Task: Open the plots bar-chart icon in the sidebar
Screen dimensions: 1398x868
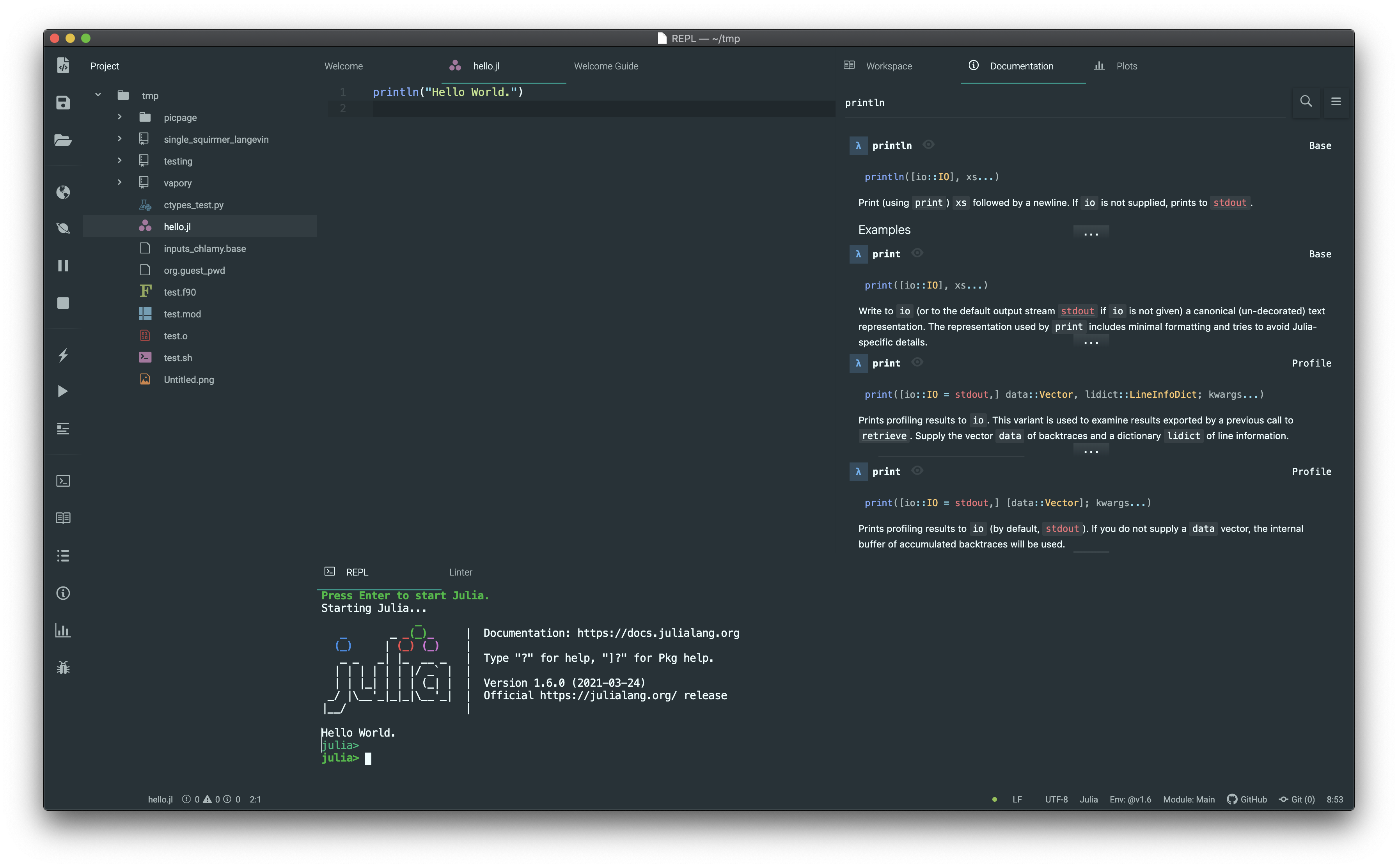Action: click(63, 630)
